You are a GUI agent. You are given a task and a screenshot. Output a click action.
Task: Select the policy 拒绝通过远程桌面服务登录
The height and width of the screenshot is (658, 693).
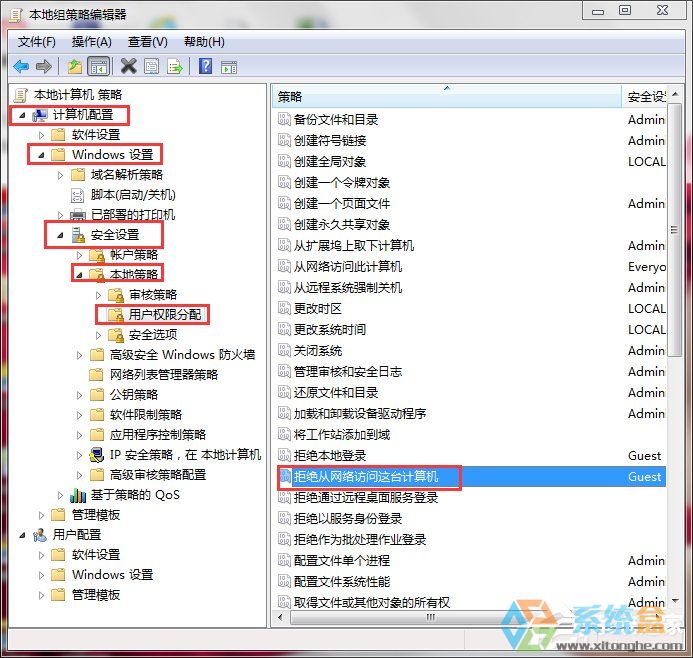click(366, 498)
